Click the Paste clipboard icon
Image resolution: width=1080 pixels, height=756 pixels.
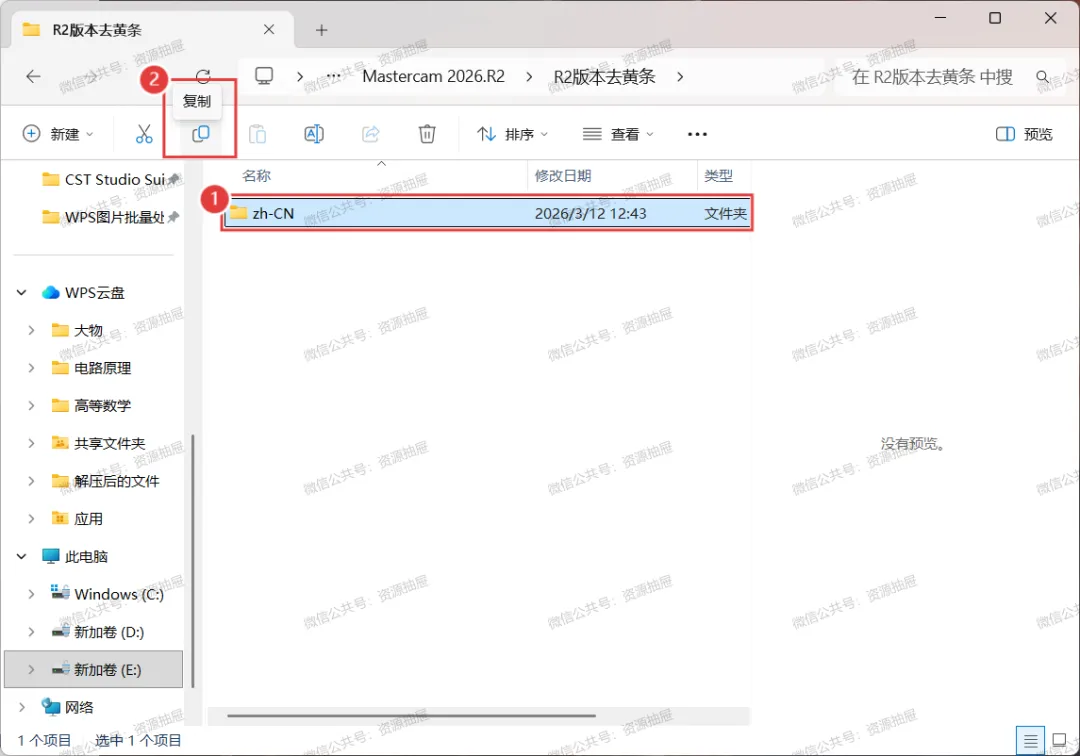point(258,134)
